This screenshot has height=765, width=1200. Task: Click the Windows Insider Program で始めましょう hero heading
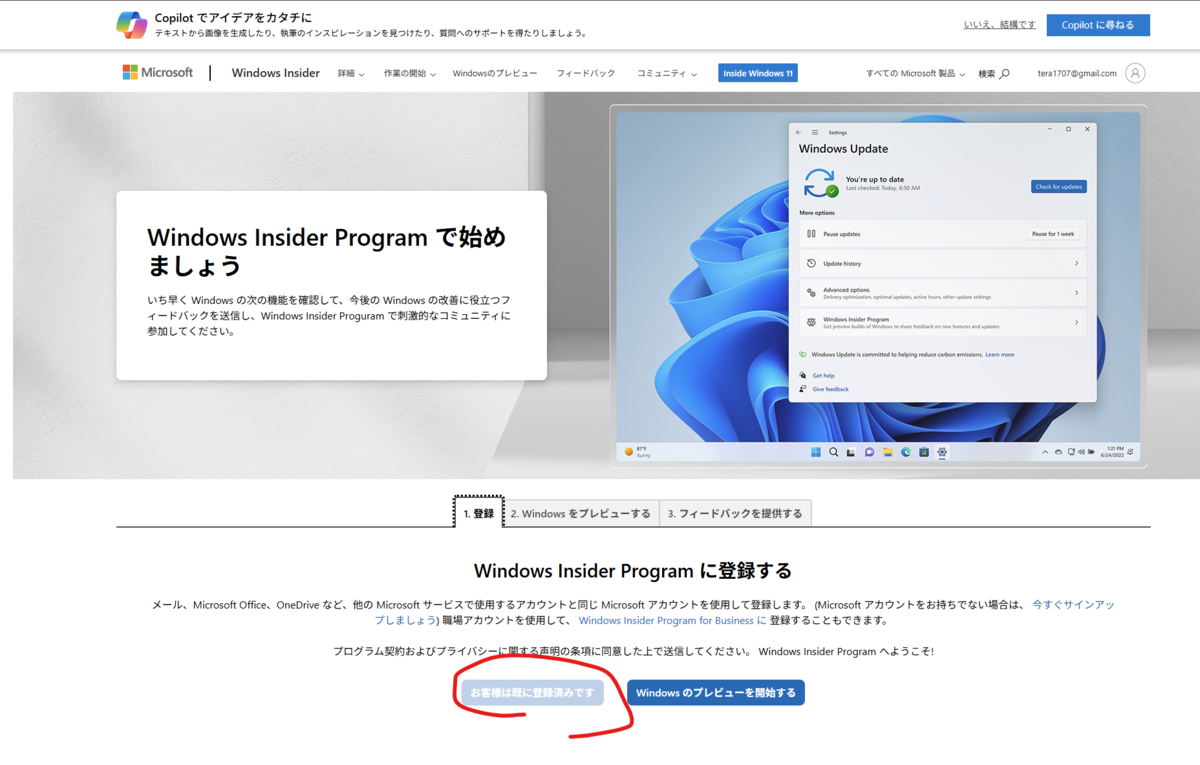tap(327, 251)
